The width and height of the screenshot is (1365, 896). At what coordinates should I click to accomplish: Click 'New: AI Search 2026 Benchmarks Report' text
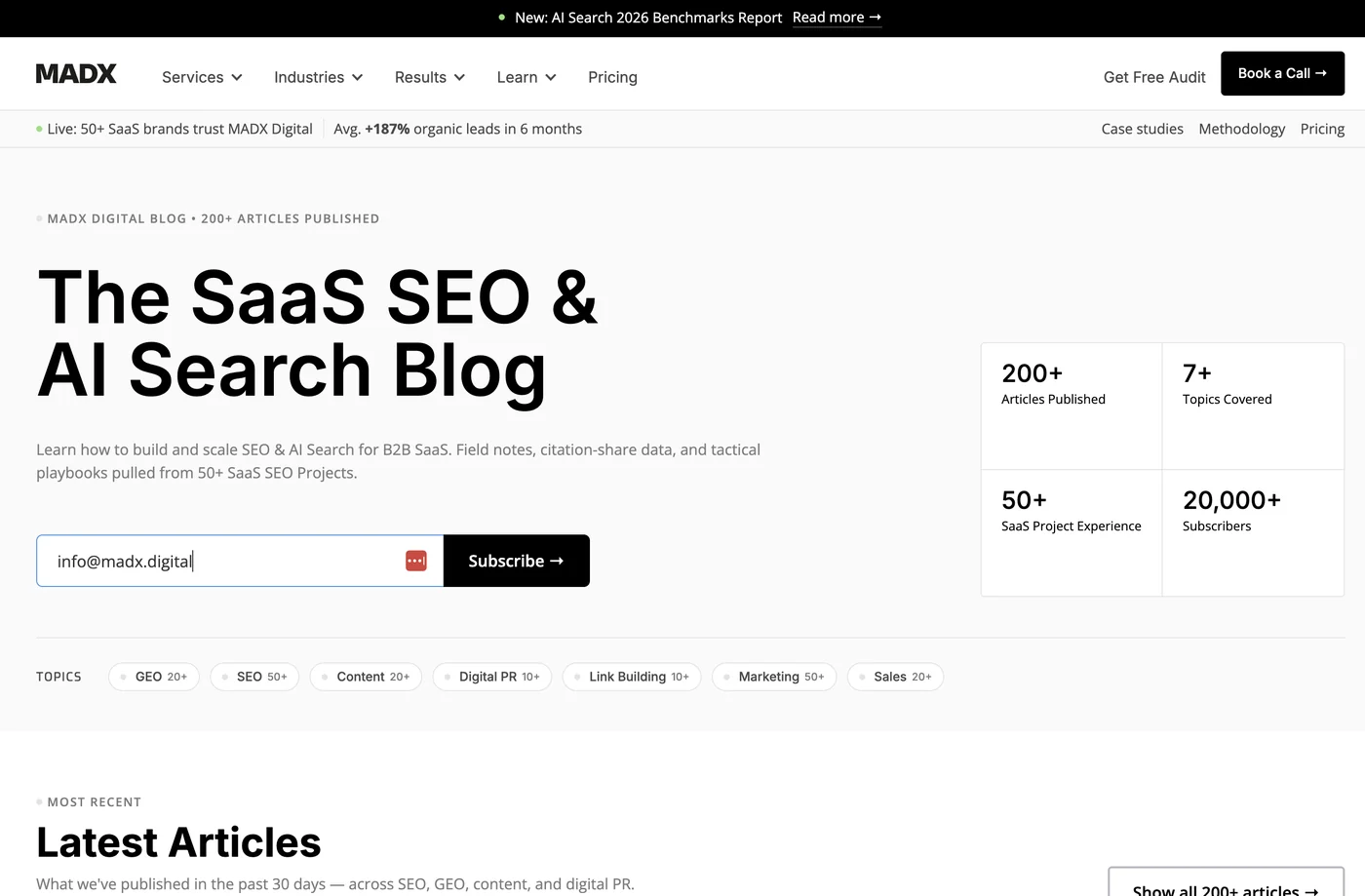point(648,18)
